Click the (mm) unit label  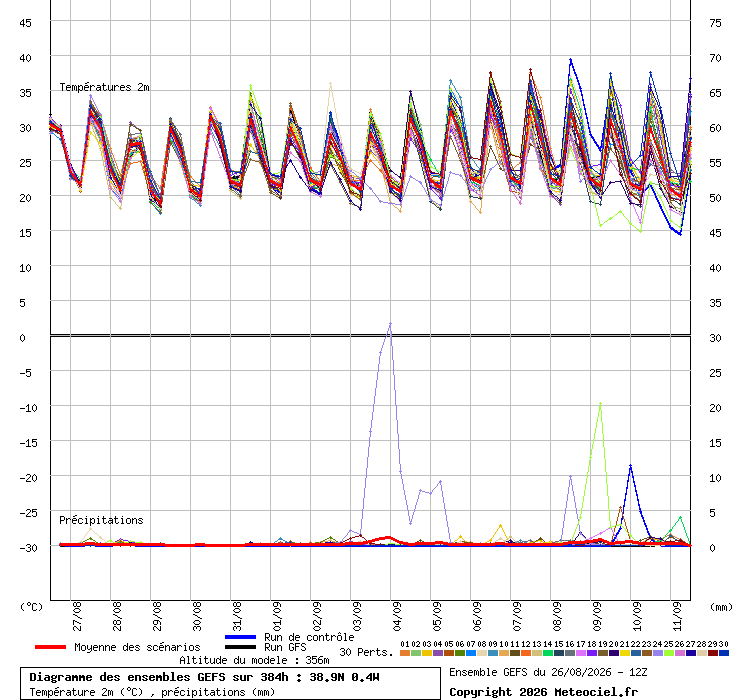[721, 607]
